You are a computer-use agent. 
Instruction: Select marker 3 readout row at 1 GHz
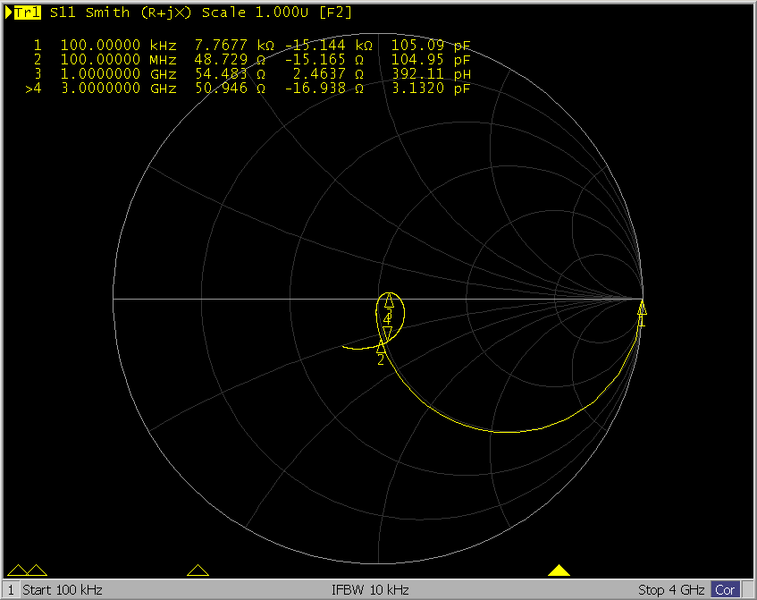pos(250,74)
